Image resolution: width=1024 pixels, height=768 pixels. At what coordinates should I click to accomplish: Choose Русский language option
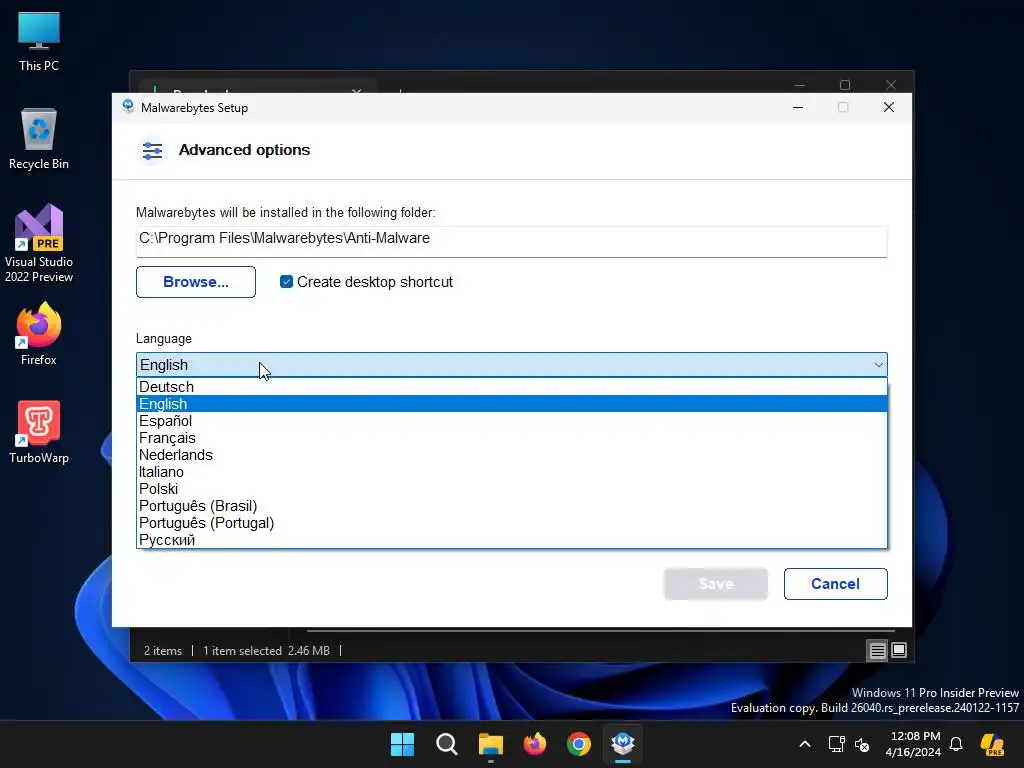pos(512,539)
